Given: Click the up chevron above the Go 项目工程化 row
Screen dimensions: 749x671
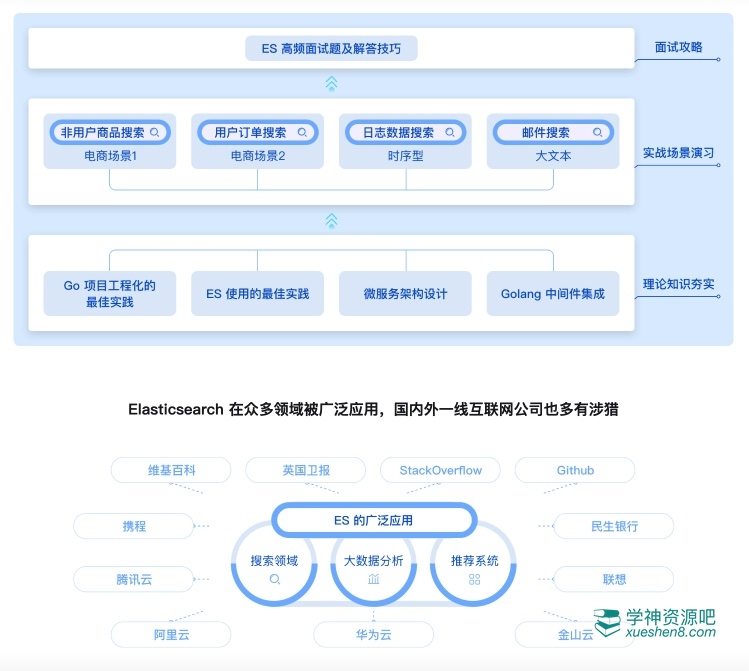Looking at the screenshot, I should [x=332, y=220].
